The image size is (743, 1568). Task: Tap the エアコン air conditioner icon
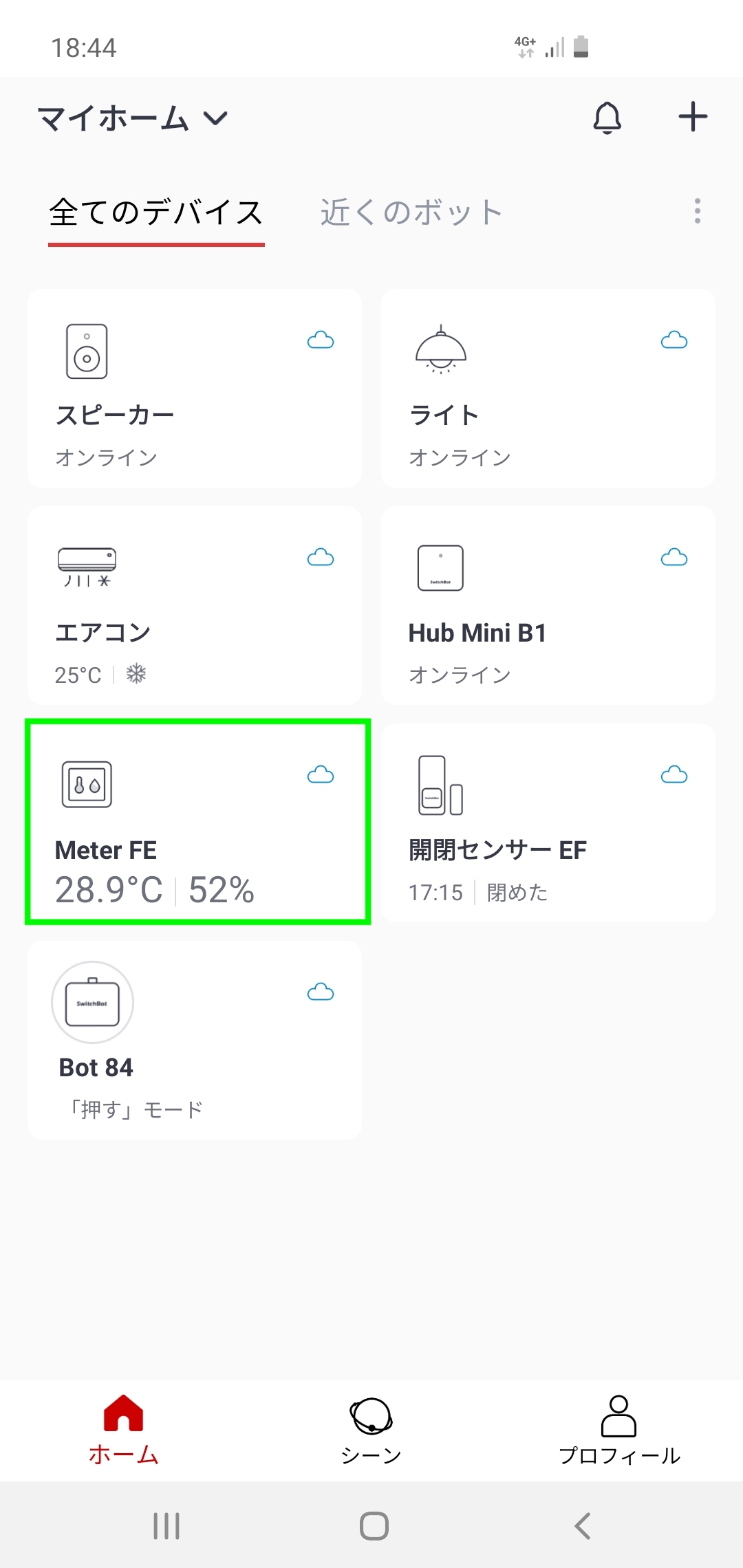(87, 567)
